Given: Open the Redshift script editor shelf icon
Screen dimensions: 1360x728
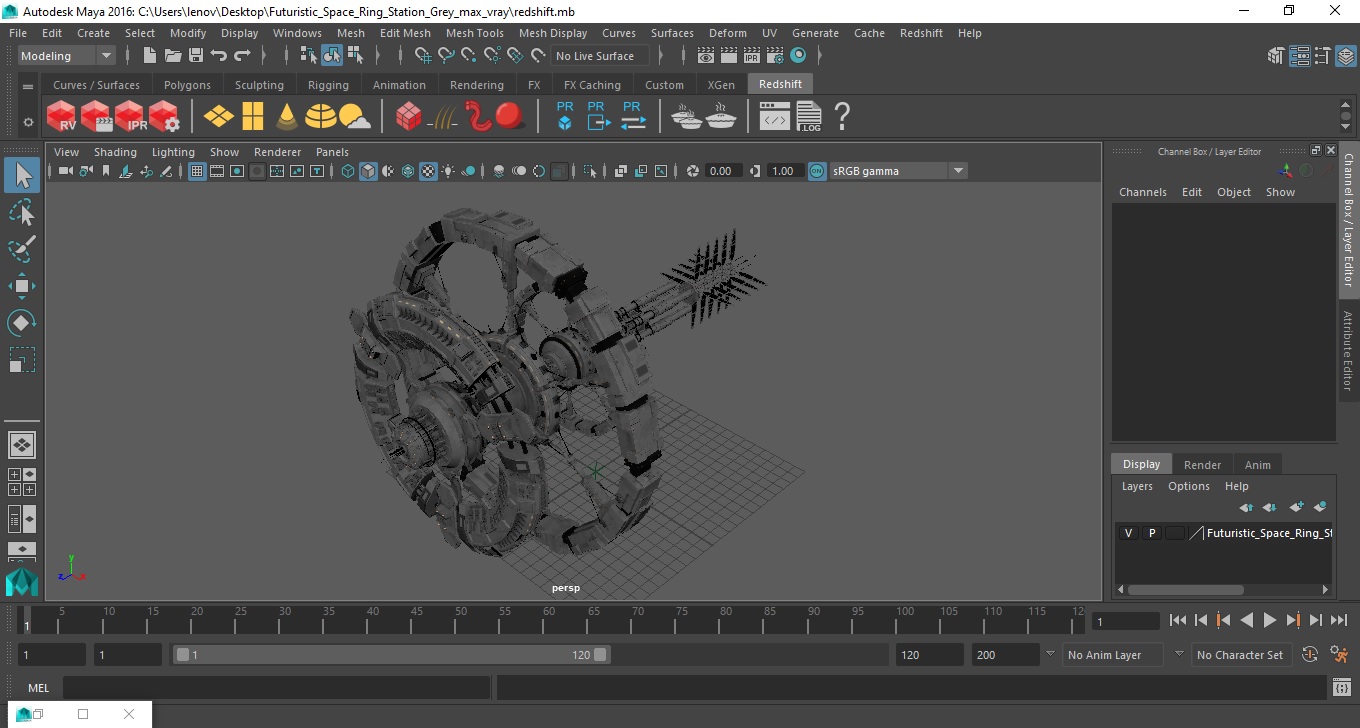Looking at the screenshot, I should (x=775, y=116).
